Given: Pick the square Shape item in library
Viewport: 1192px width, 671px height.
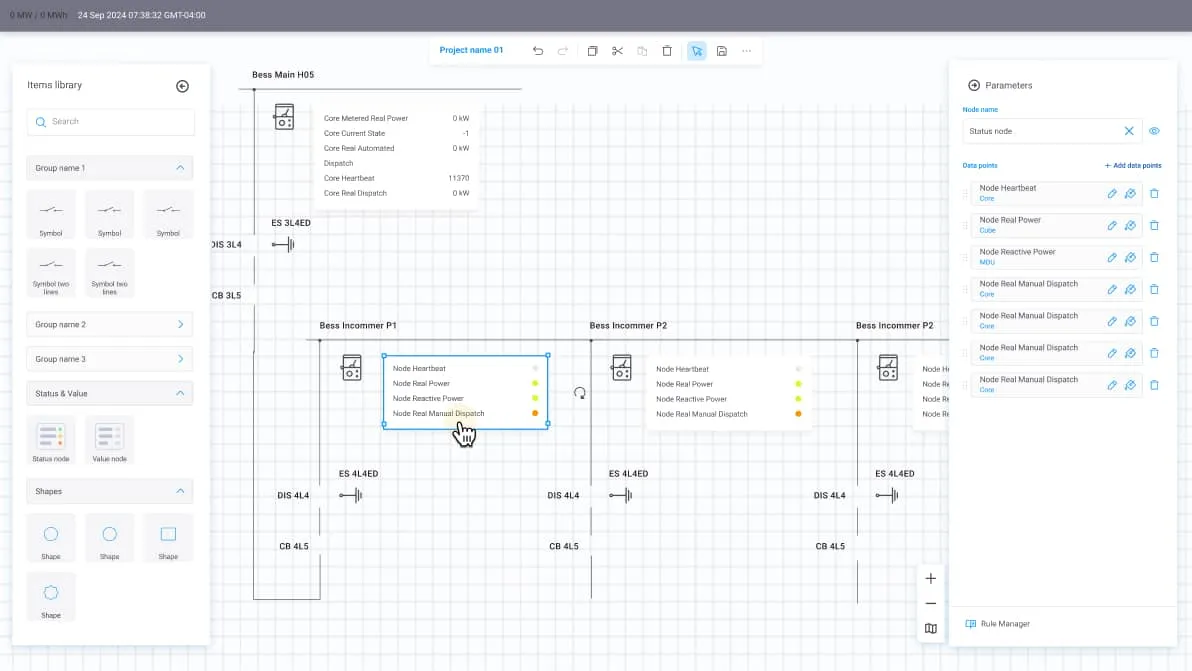Looking at the screenshot, I should point(168,539).
